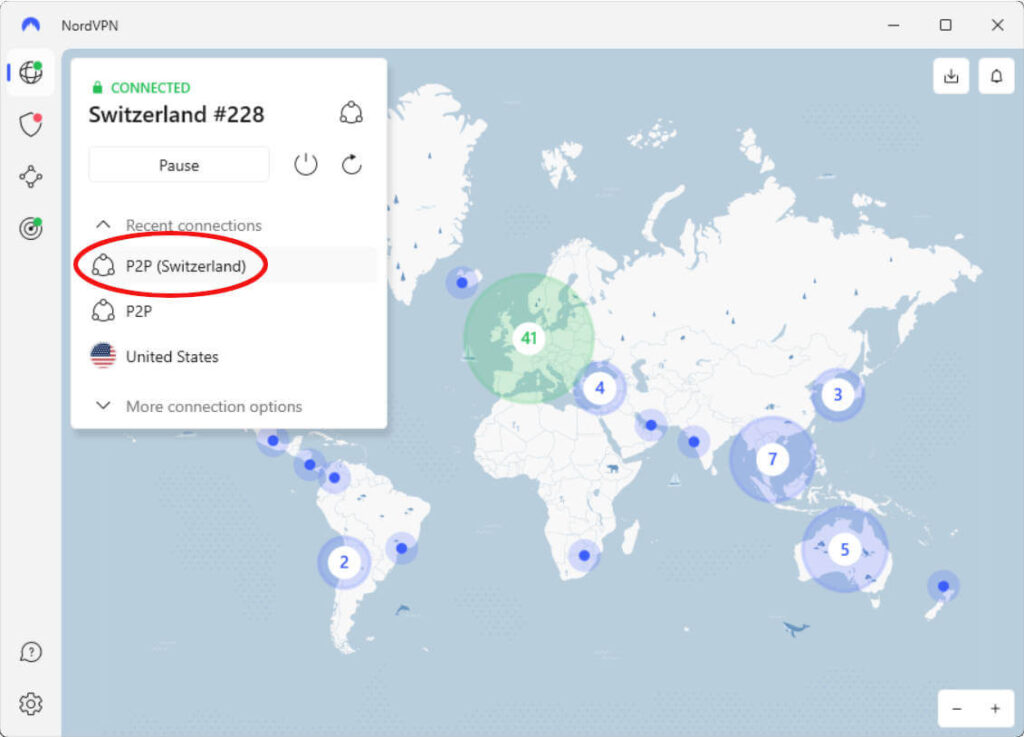Open Dark Web Monitor radar icon
The height and width of the screenshot is (737, 1024).
[x=31, y=228]
